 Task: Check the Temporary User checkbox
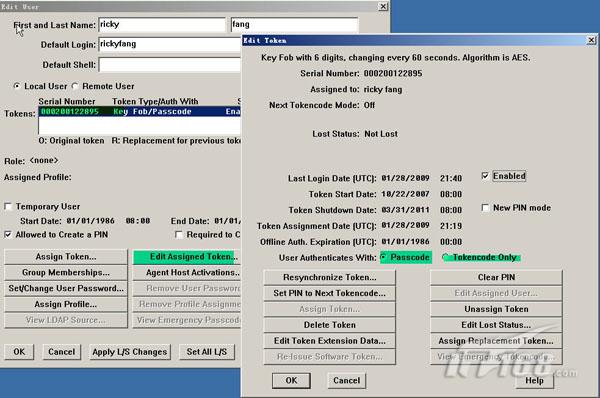pyautogui.click(x=8, y=207)
